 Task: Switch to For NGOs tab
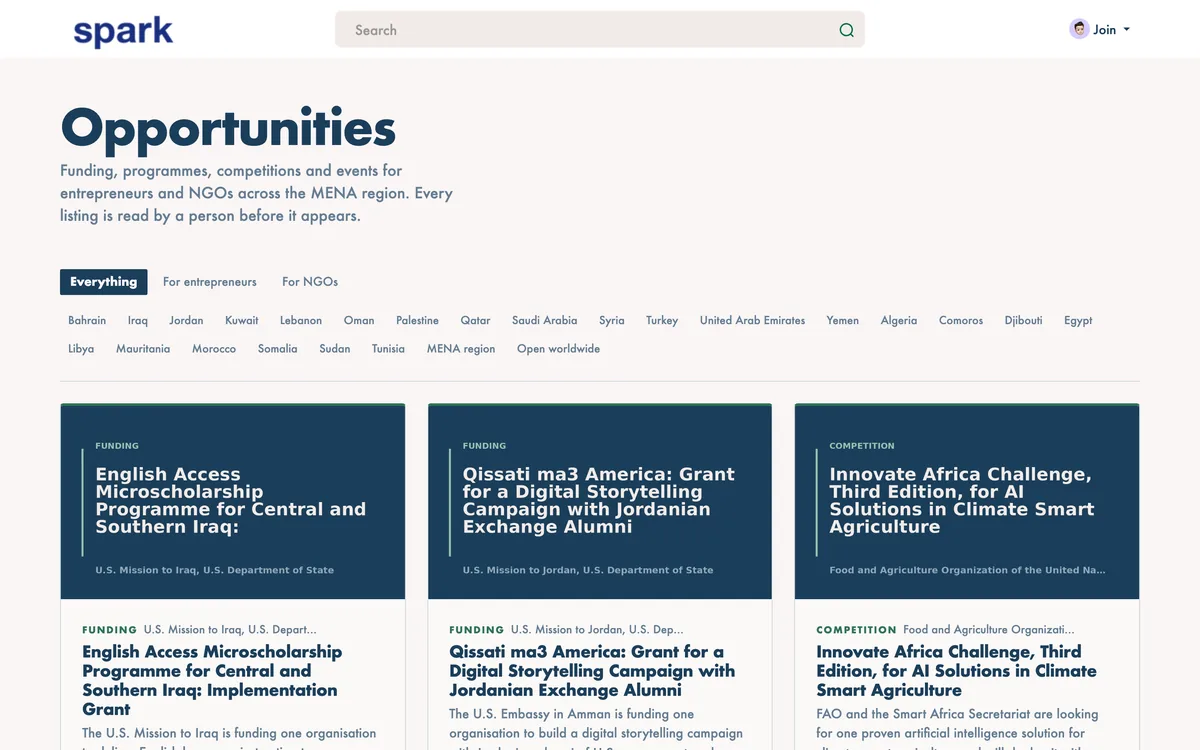tap(310, 282)
